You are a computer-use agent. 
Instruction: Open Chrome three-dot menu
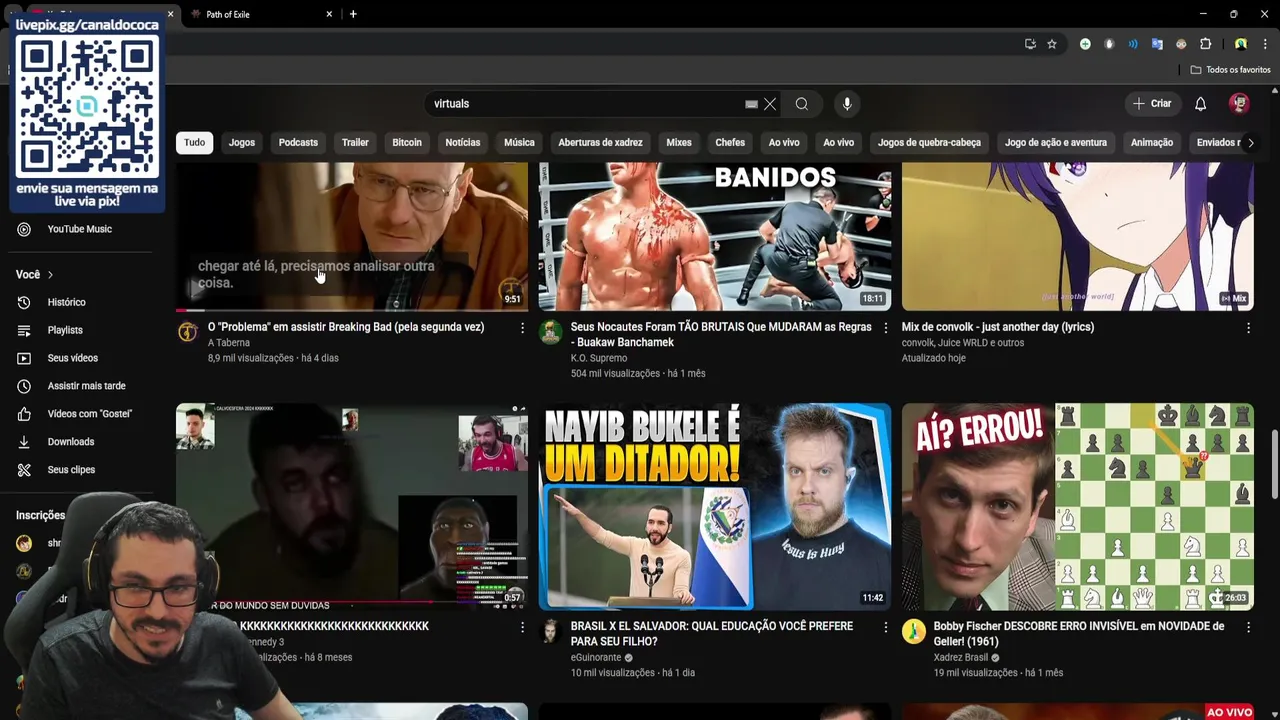(1265, 44)
